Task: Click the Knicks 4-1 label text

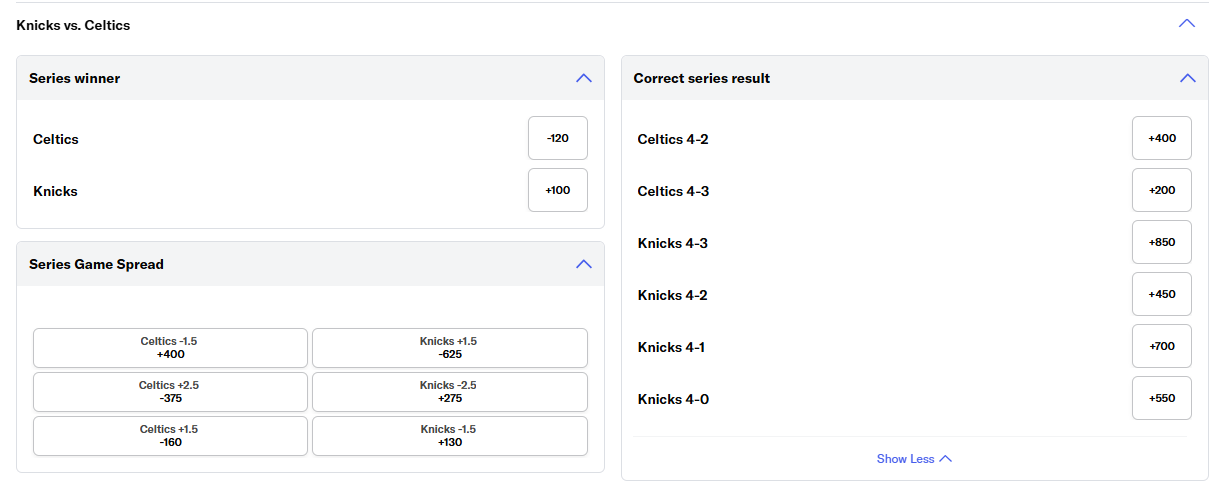Action: 672,347
